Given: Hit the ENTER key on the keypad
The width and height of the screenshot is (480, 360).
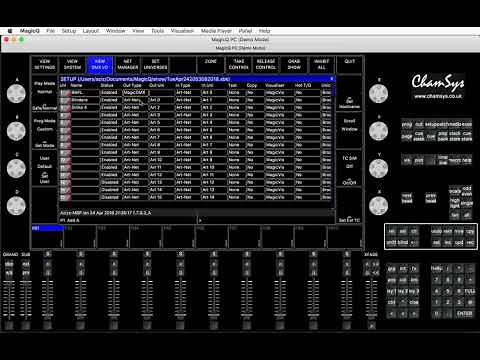Looking at the screenshot, I should click(x=464, y=313).
